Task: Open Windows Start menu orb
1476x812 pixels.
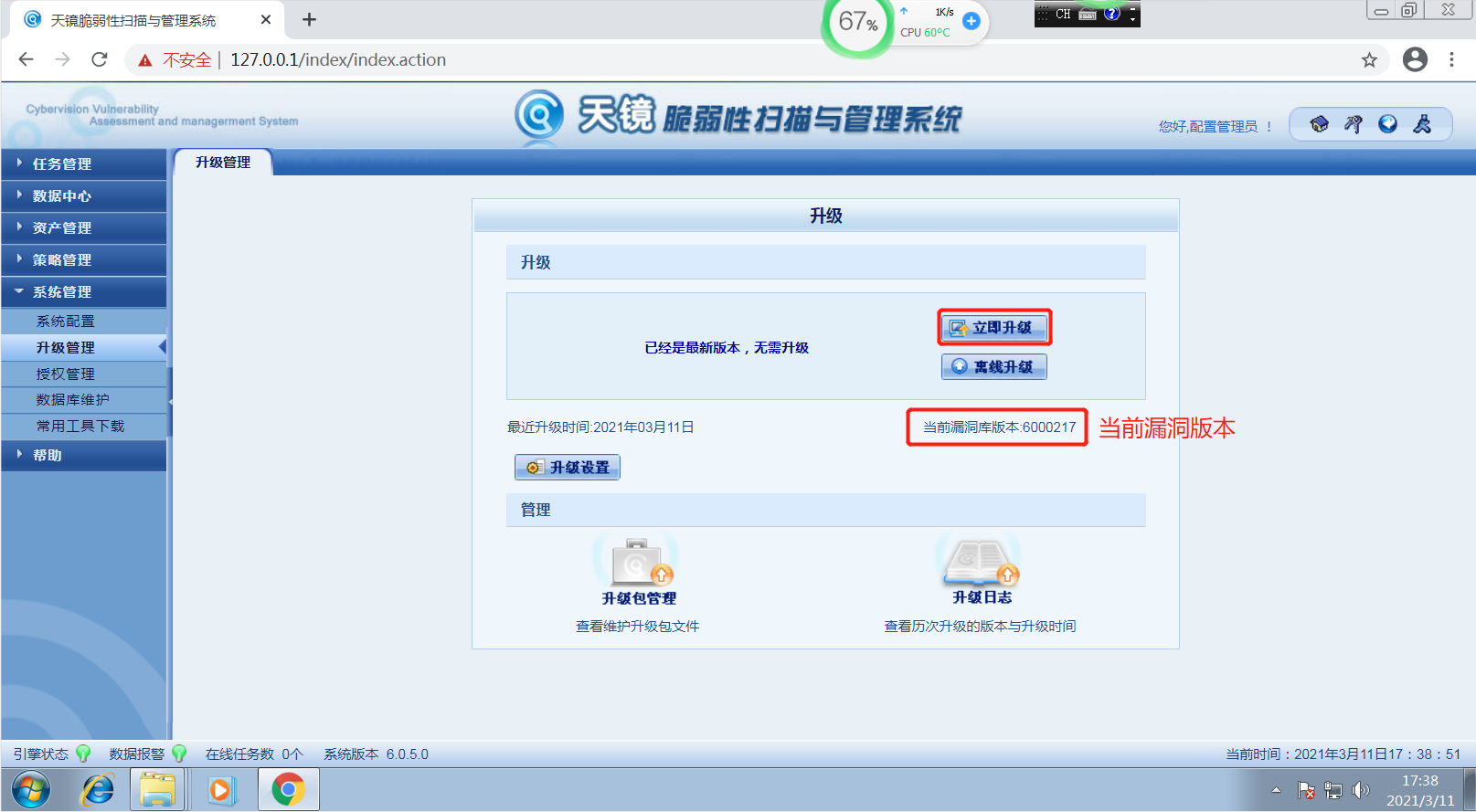Action: click(32, 789)
